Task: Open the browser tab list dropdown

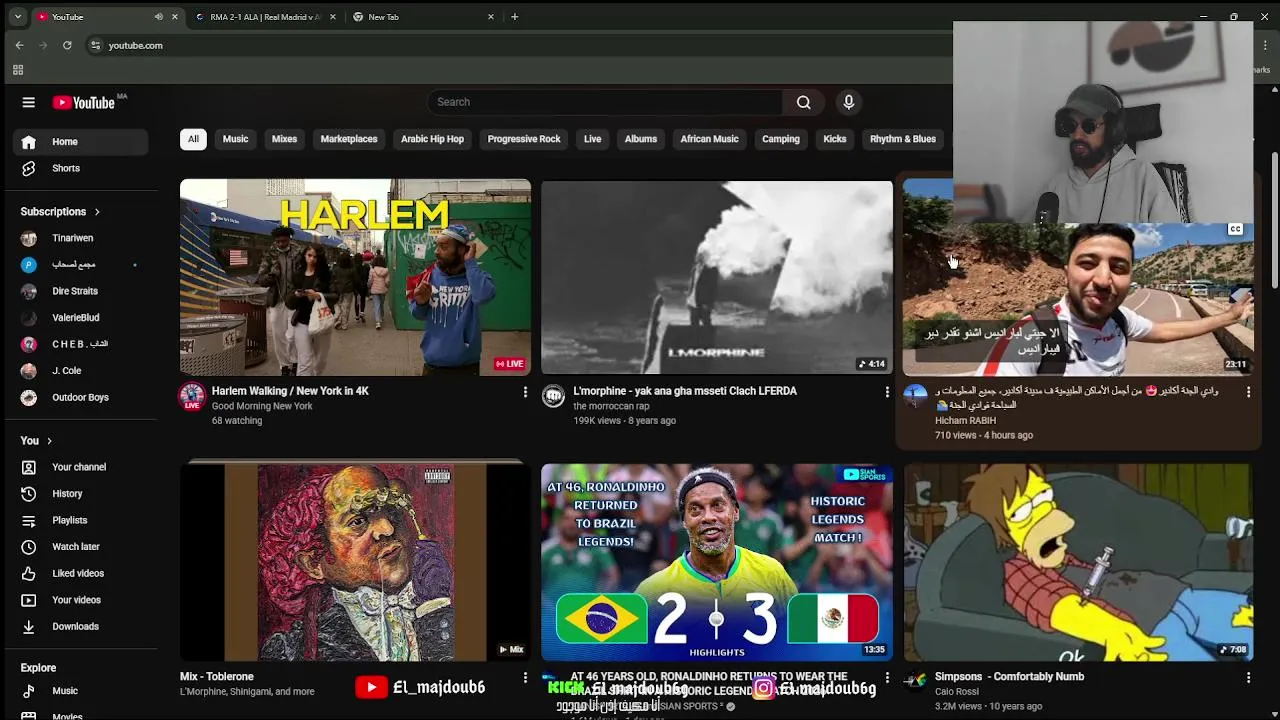Action: tap(17, 17)
